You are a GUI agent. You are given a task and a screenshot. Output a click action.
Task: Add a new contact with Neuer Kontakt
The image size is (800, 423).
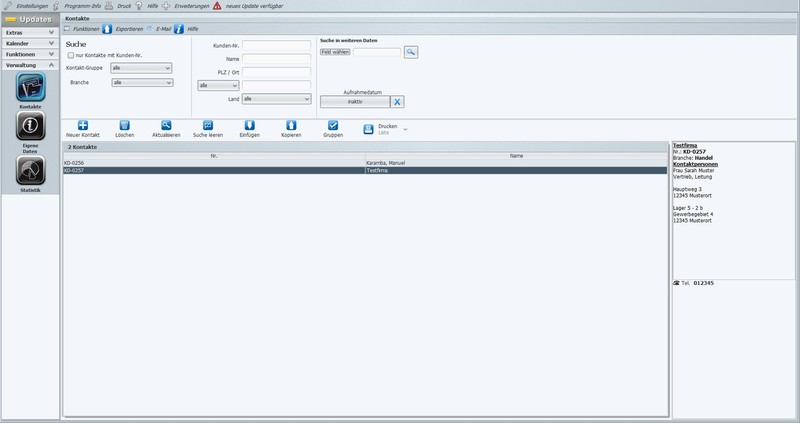(83, 126)
